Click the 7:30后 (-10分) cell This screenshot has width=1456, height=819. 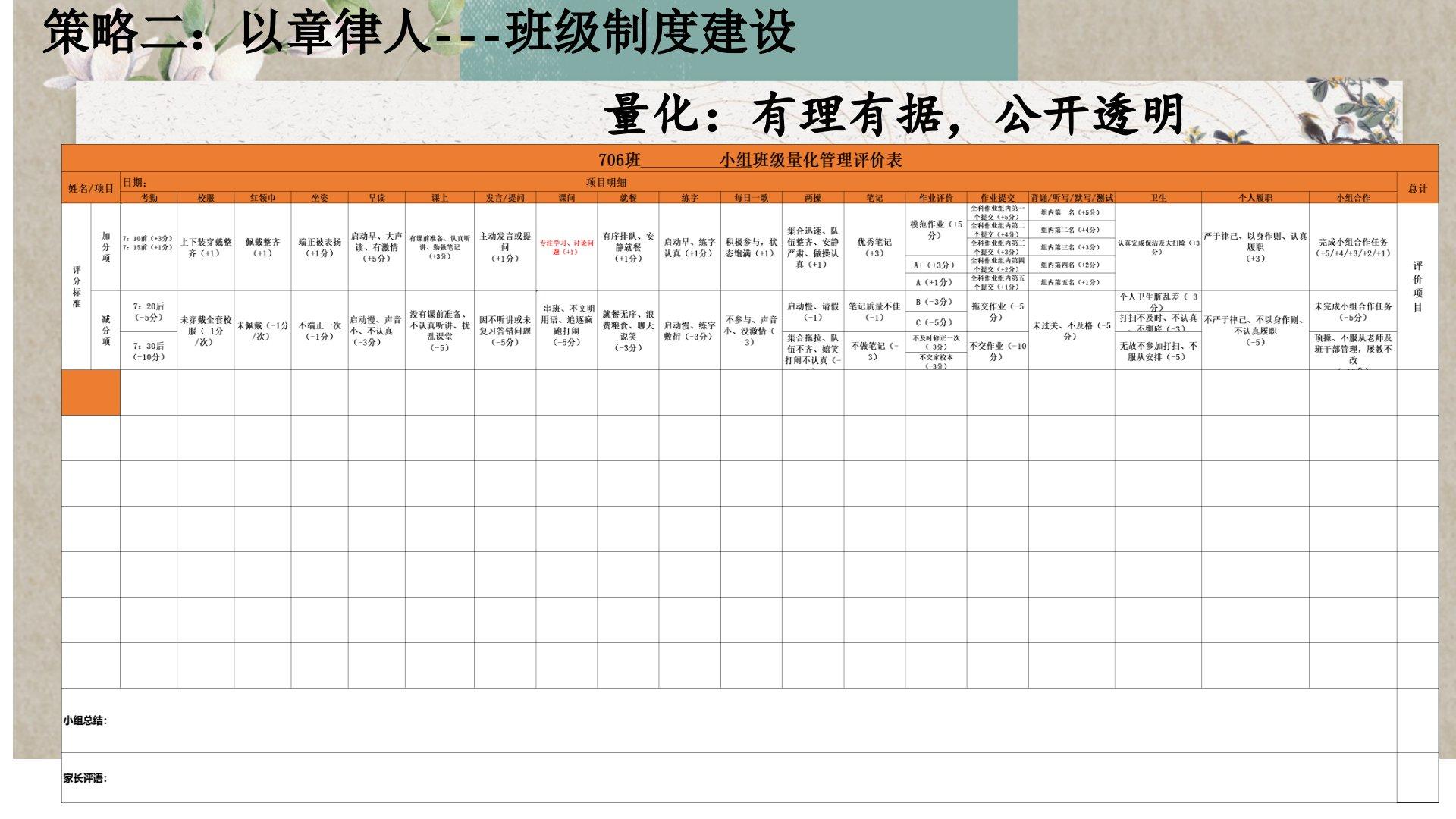click(149, 351)
